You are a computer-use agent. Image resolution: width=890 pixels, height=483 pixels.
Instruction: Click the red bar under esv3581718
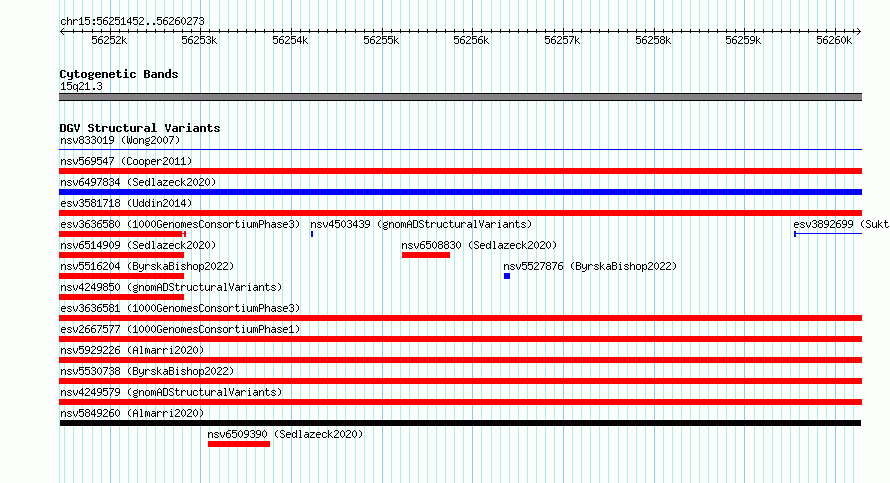click(460, 213)
